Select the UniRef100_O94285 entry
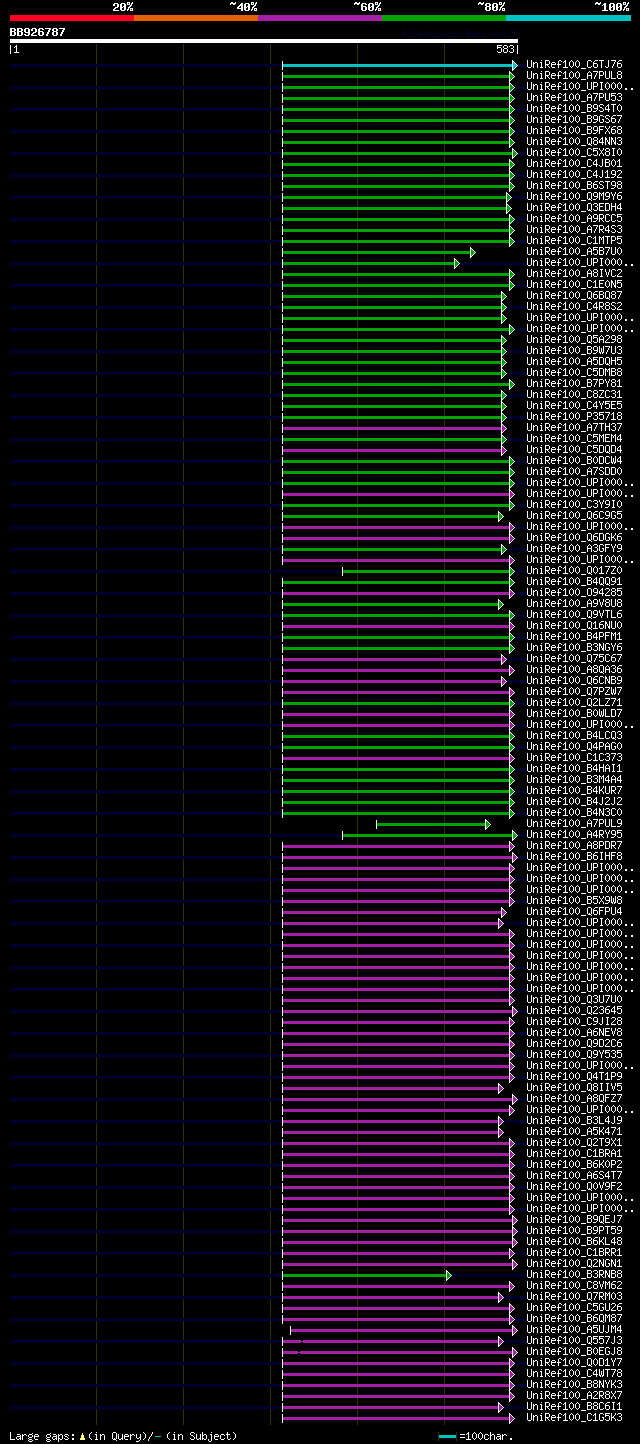The width and height of the screenshot is (640, 1444). [x=574, y=592]
